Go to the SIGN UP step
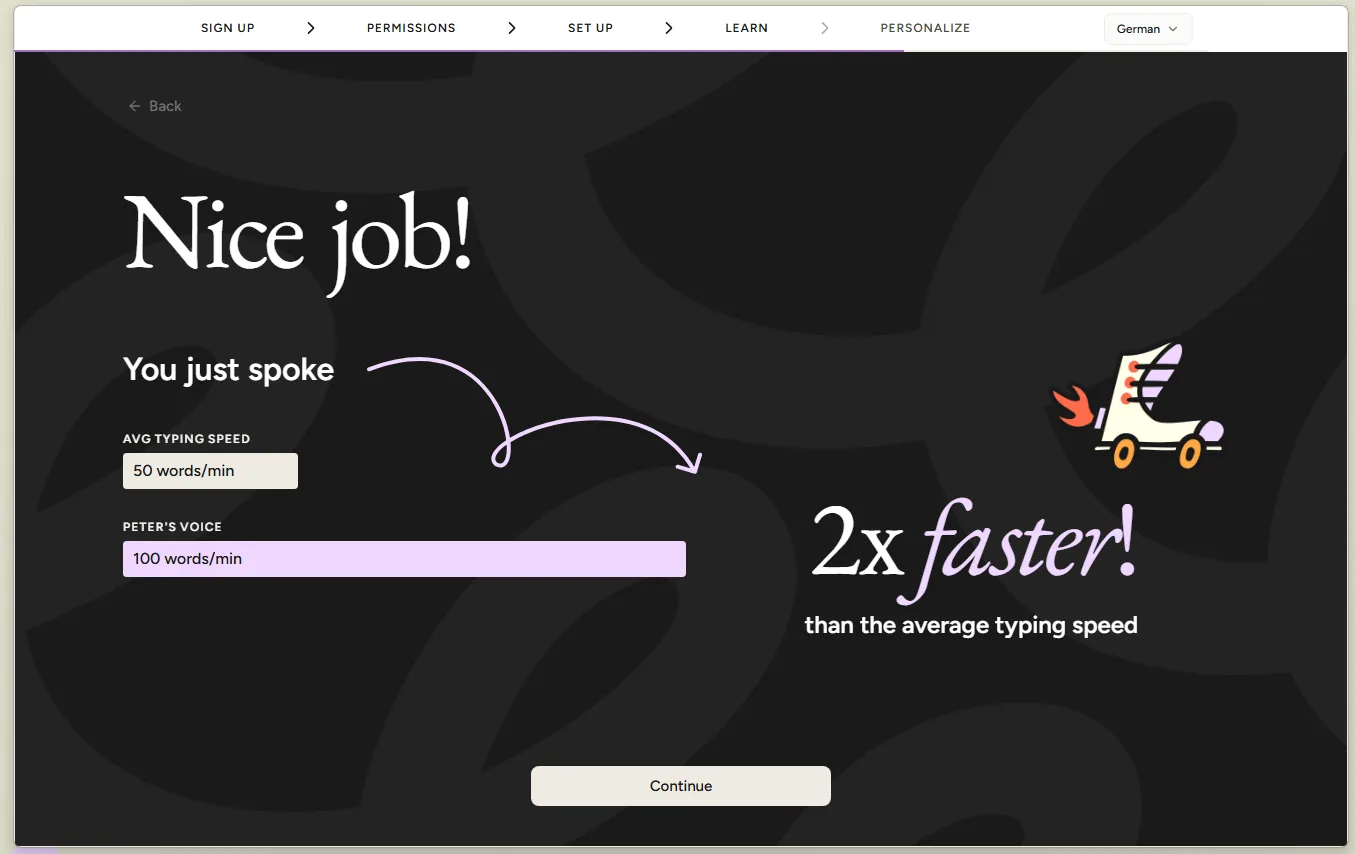1355x854 pixels. [x=228, y=28]
